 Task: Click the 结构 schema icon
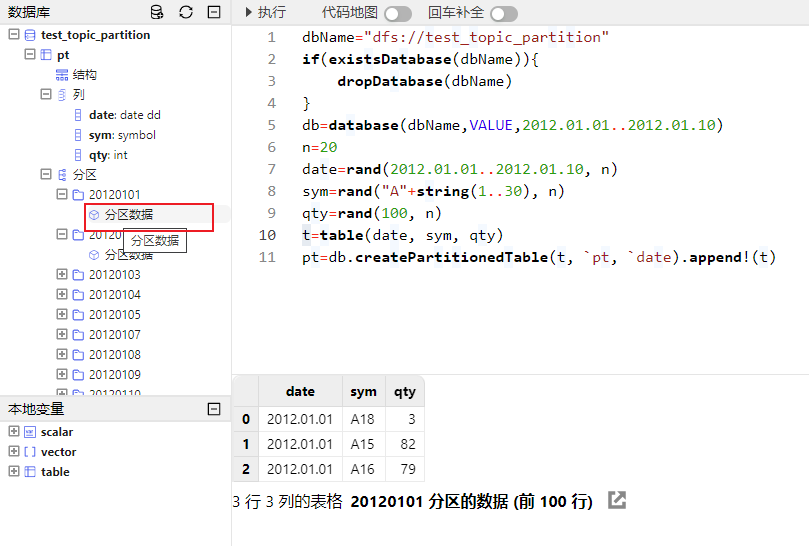coord(62,75)
